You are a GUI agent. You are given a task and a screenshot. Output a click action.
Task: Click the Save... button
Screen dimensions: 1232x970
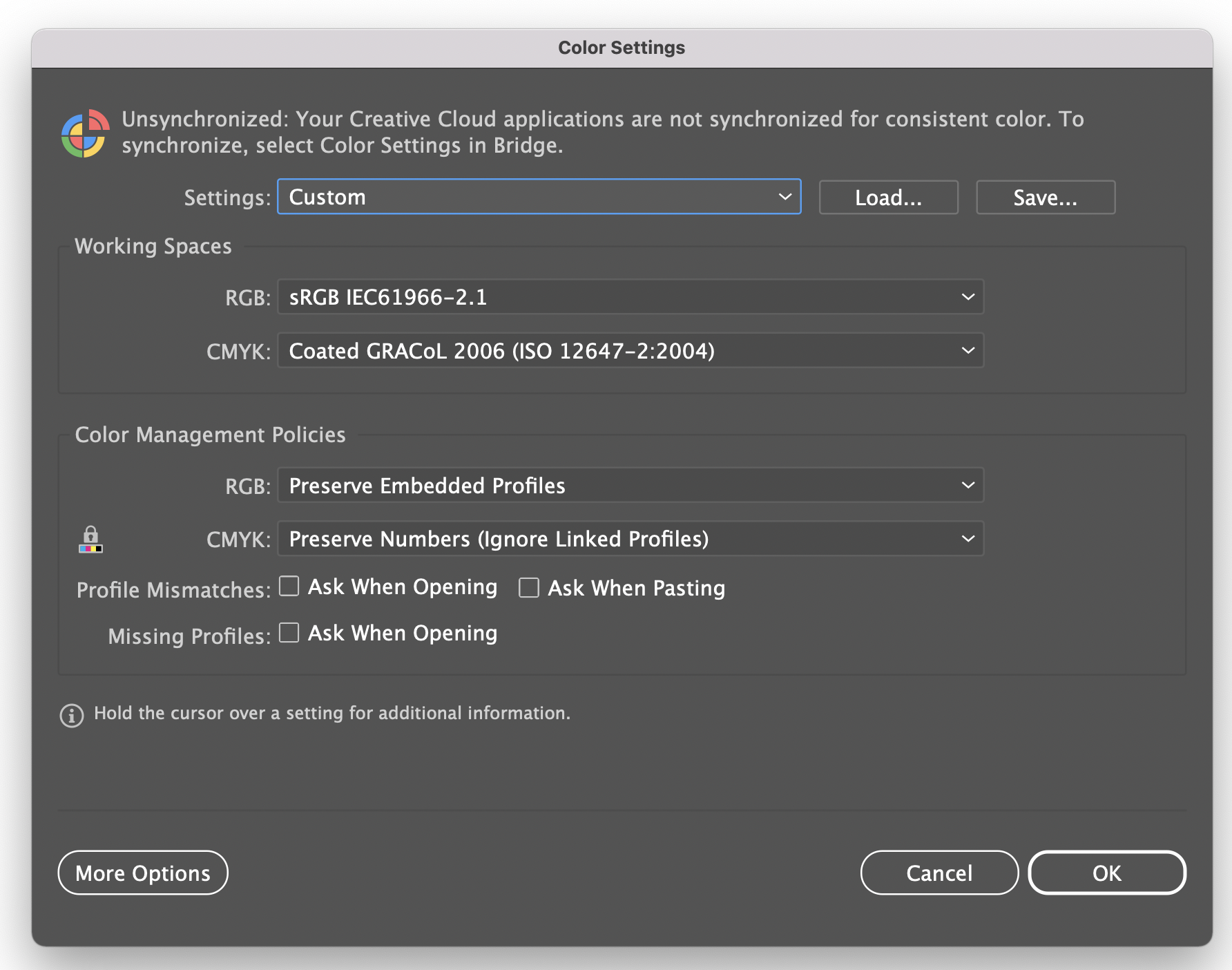pyautogui.click(x=1045, y=197)
